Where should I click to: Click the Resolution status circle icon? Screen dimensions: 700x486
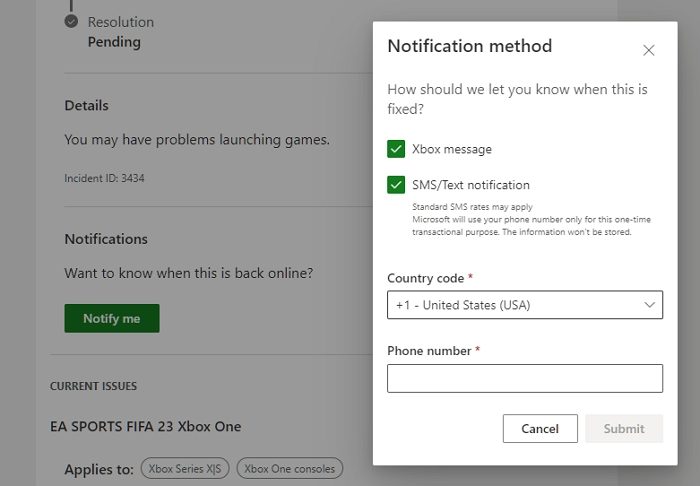coord(71,21)
